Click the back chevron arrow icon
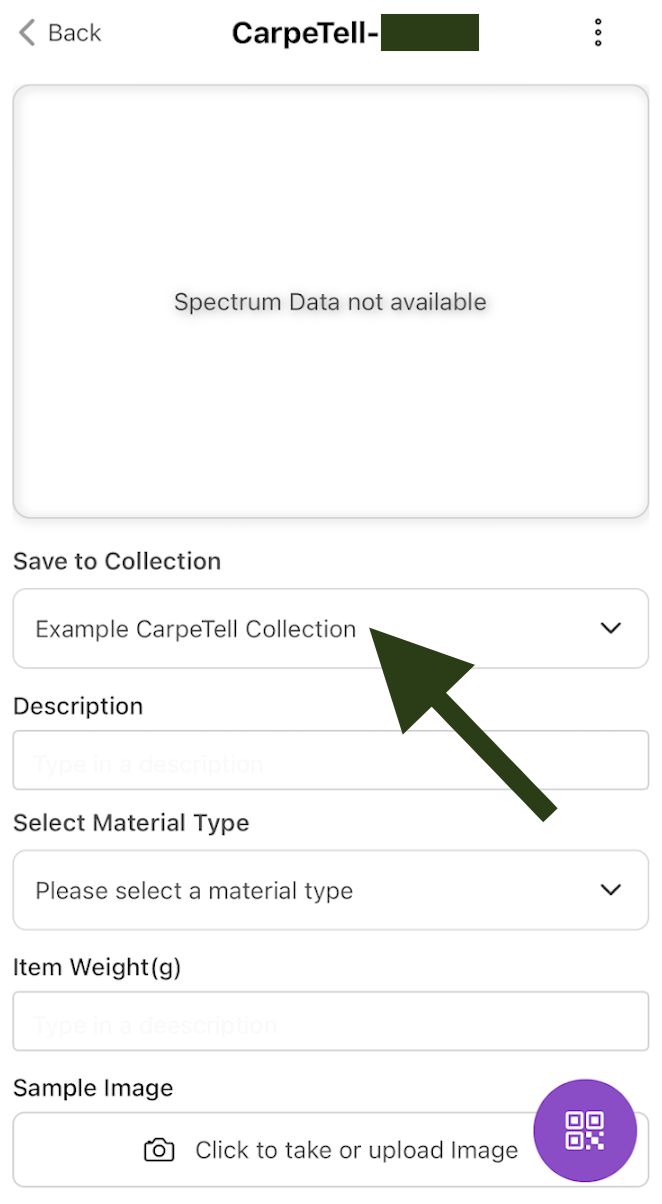The image size is (662, 1204). click(27, 33)
